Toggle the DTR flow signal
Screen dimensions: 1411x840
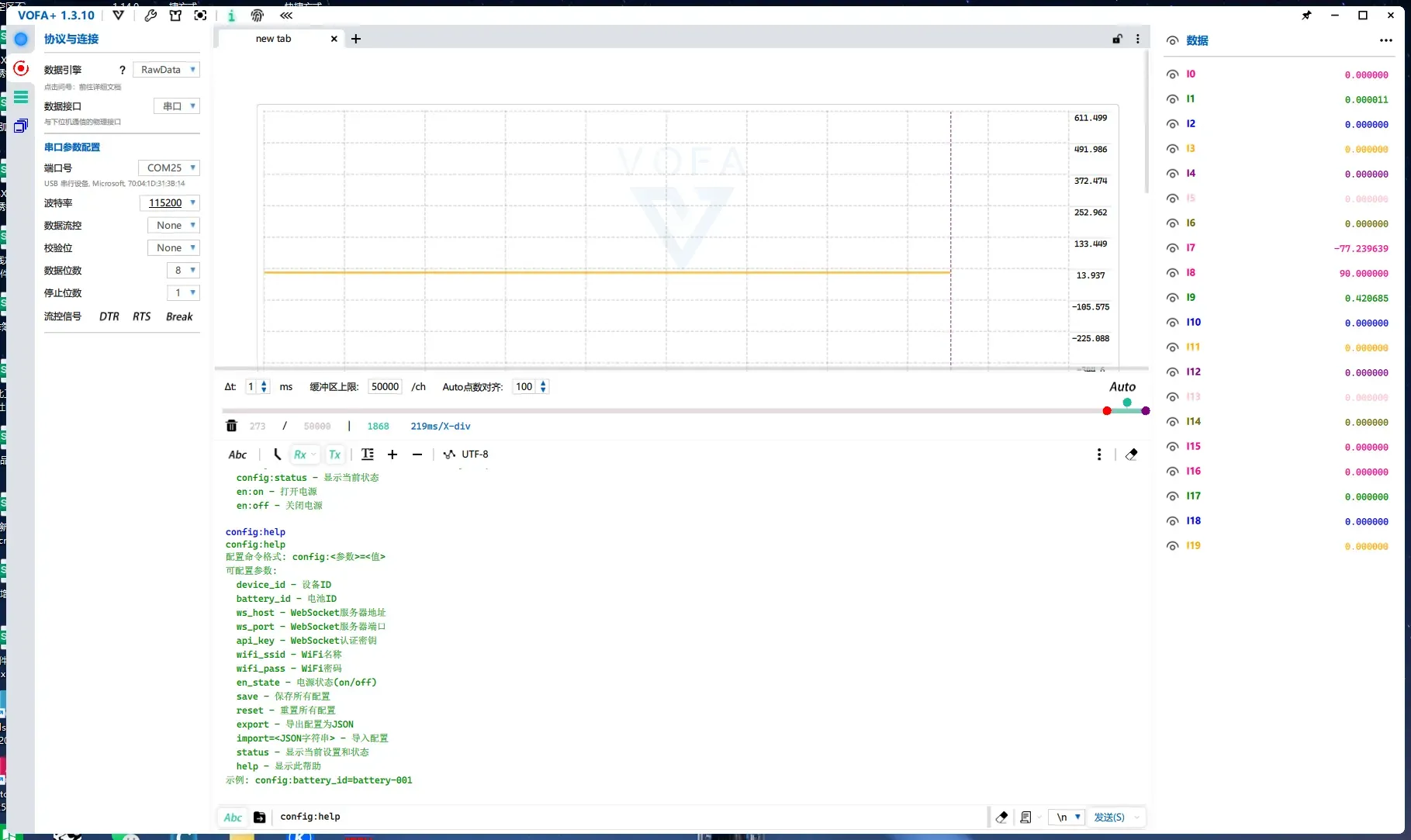pyautogui.click(x=109, y=316)
